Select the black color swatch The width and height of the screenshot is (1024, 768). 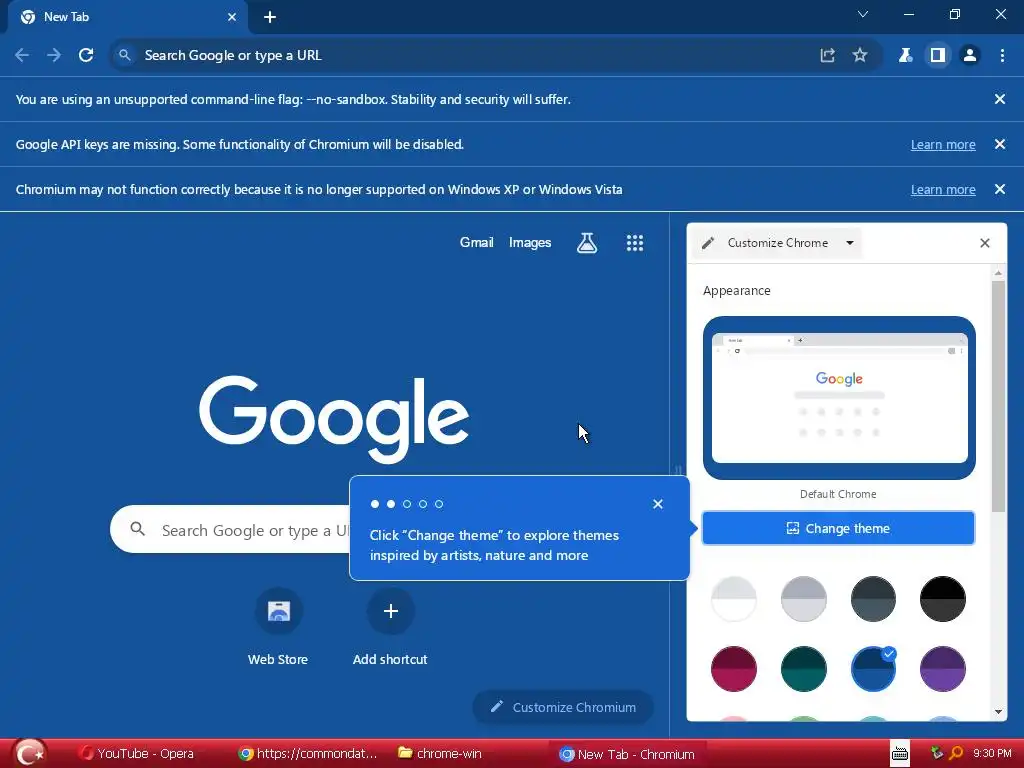[x=942, y=599]
